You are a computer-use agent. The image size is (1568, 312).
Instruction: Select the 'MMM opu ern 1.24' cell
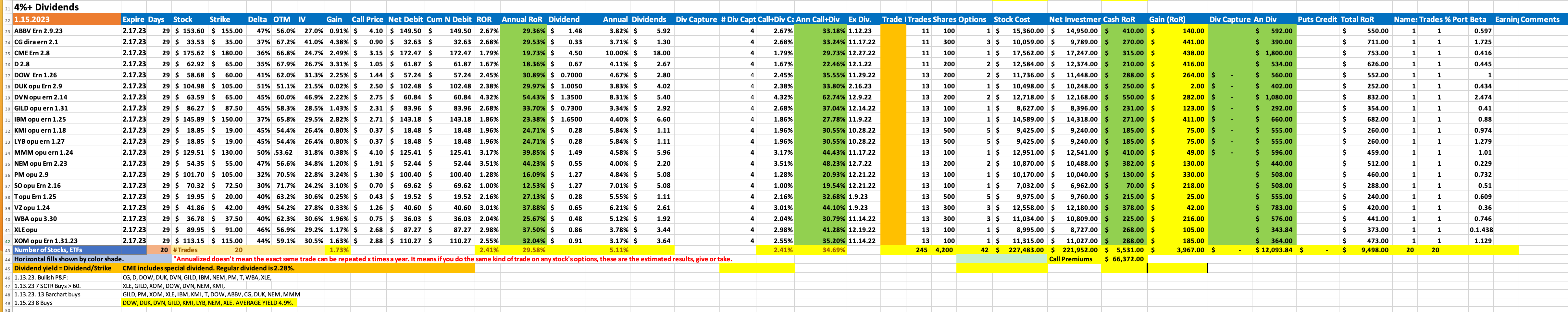(67, 152)
